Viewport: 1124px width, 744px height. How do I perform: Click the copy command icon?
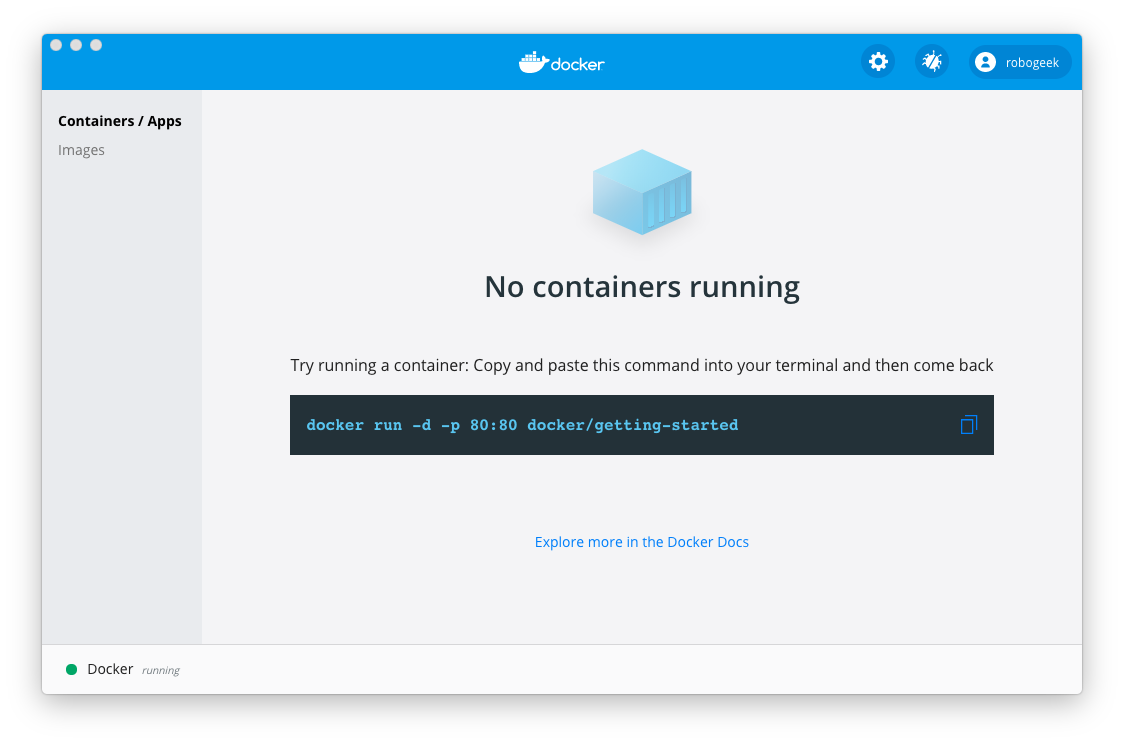pos(968,425)
